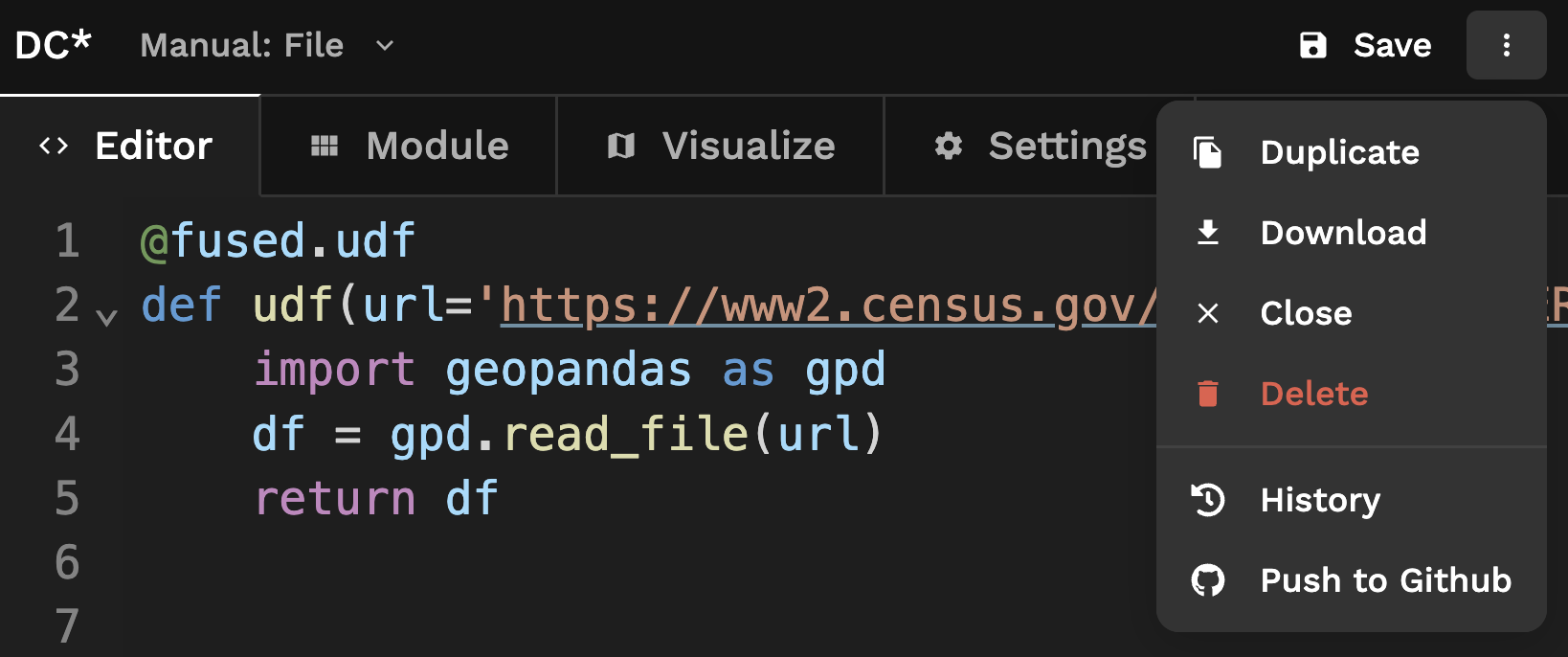This screenshot has width=1568, height=657.
Task: Click the GitHub logo icon
Action: [1208, 580]
